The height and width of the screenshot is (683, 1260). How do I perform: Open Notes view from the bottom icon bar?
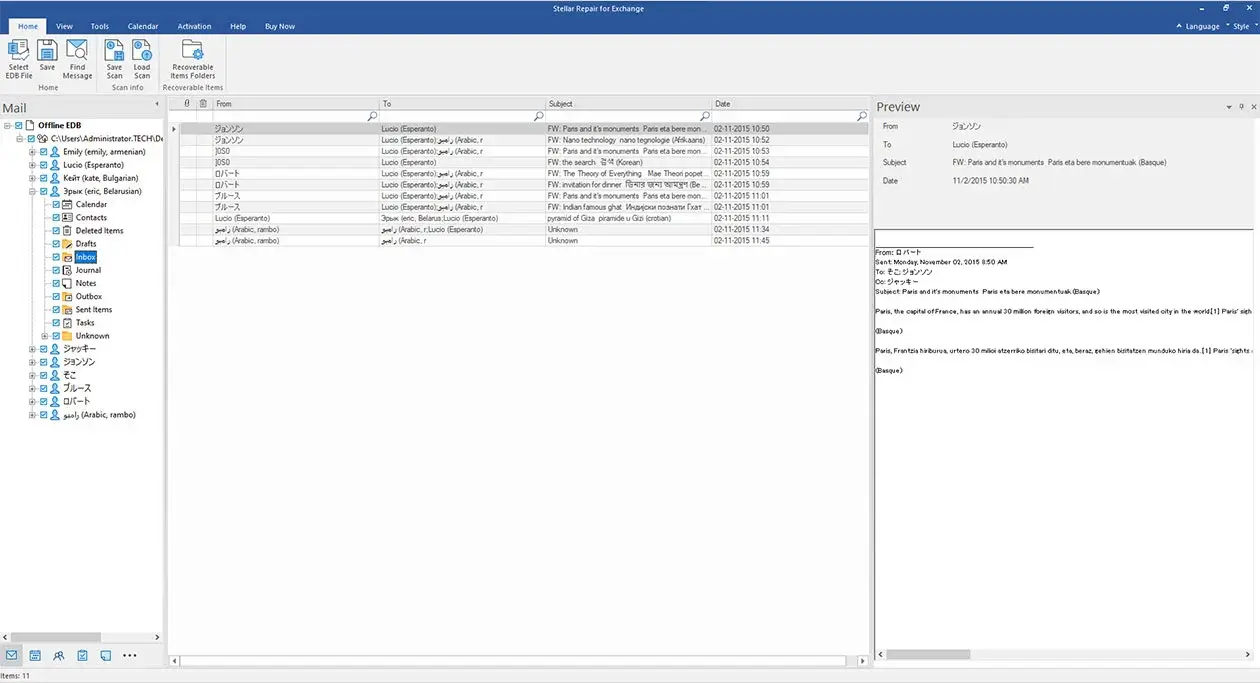click(x=106, y=655)
